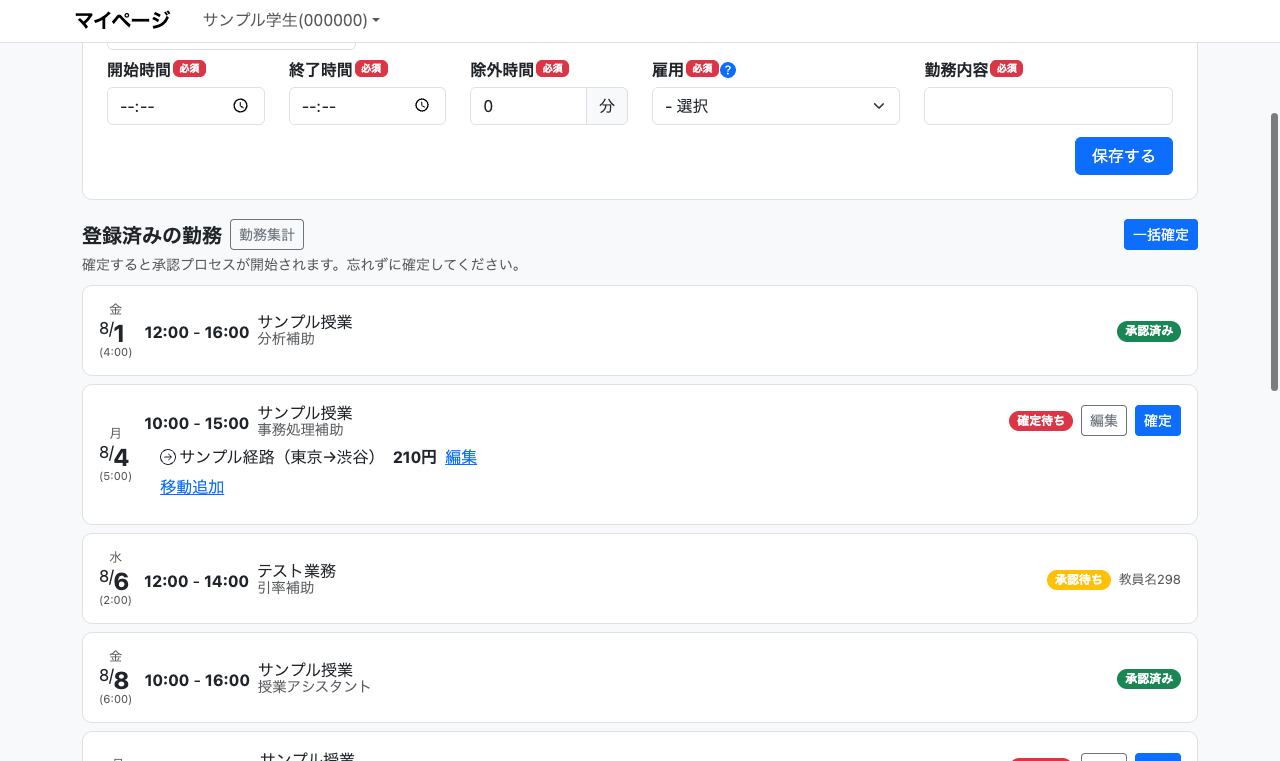Viewport: 1280px width, 761px height.
Task: Click サンプル経路（東京→渋谷） text
Action: pyautogui.click(x=281, y=457)
